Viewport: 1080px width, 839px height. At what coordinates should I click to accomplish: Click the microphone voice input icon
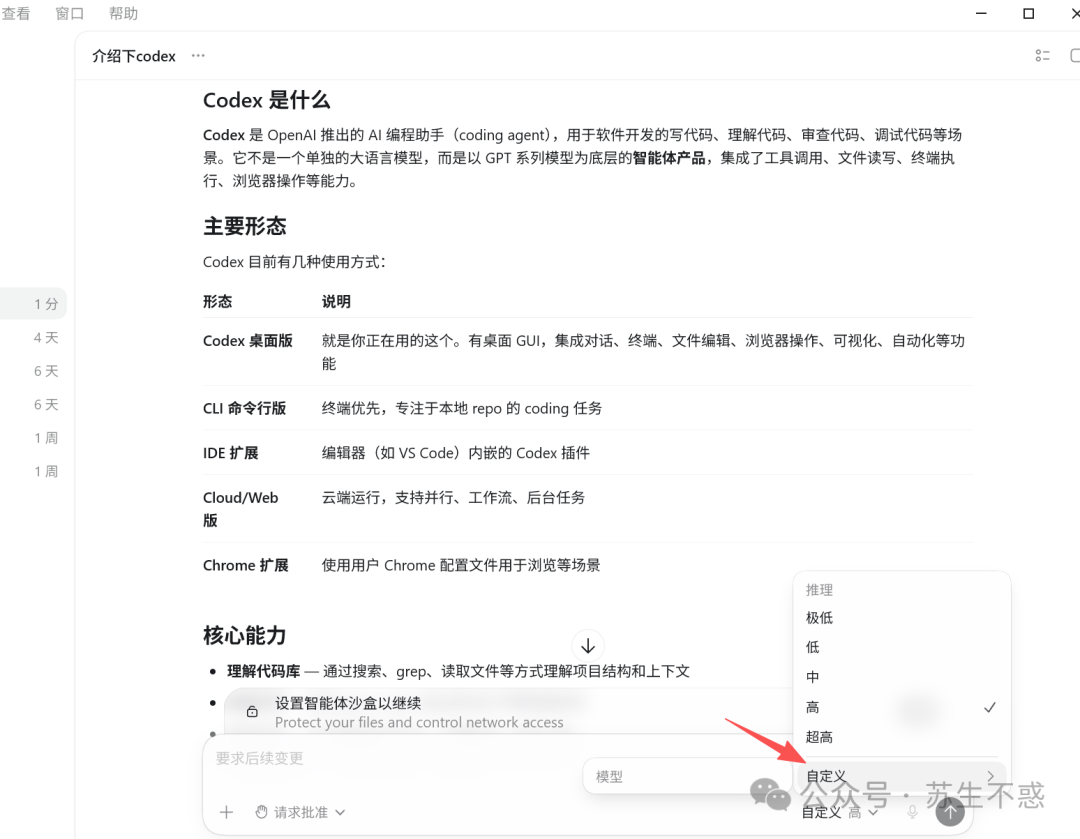point(913,812)
